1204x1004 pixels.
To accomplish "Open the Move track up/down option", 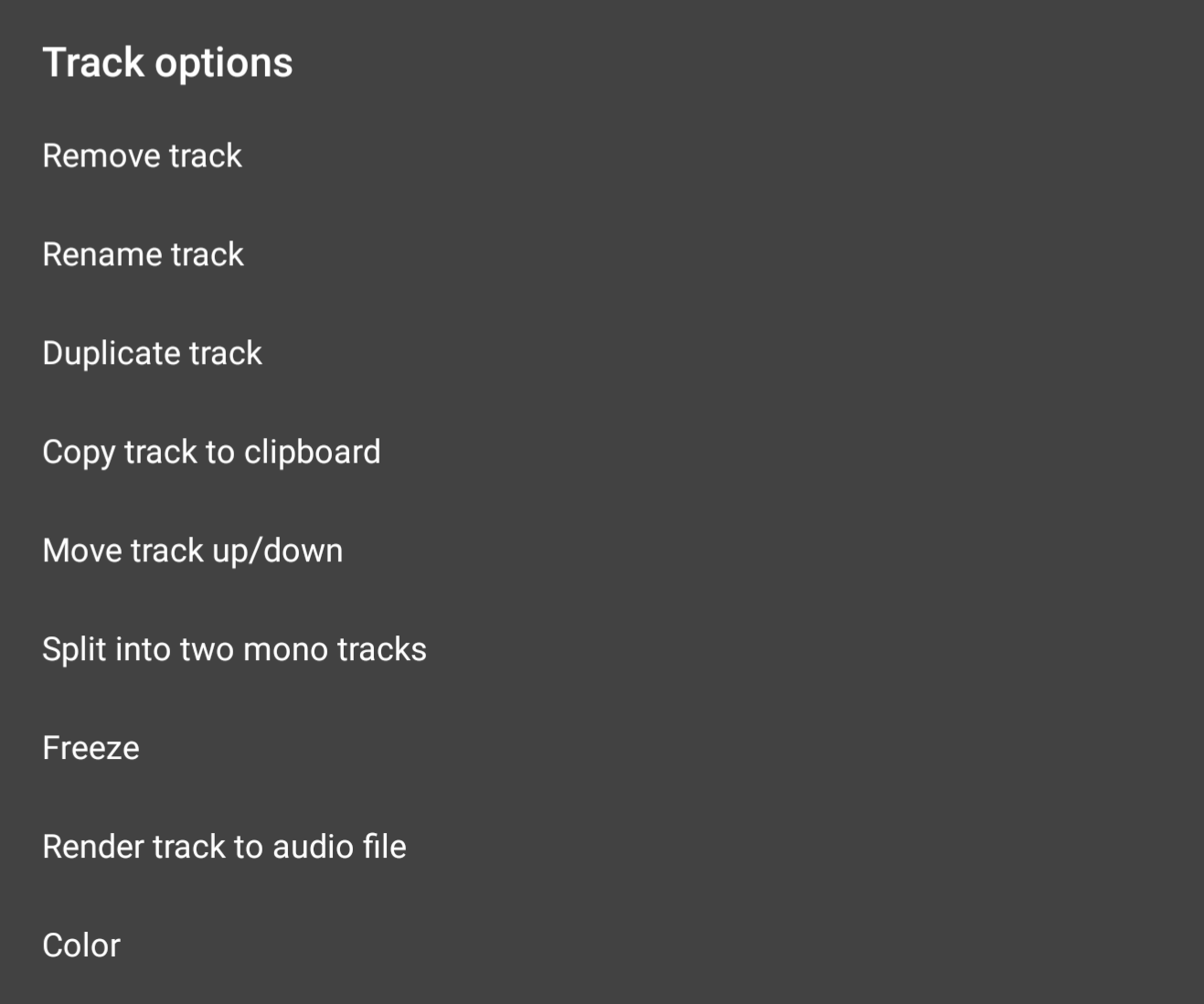I will click(193, 550).
